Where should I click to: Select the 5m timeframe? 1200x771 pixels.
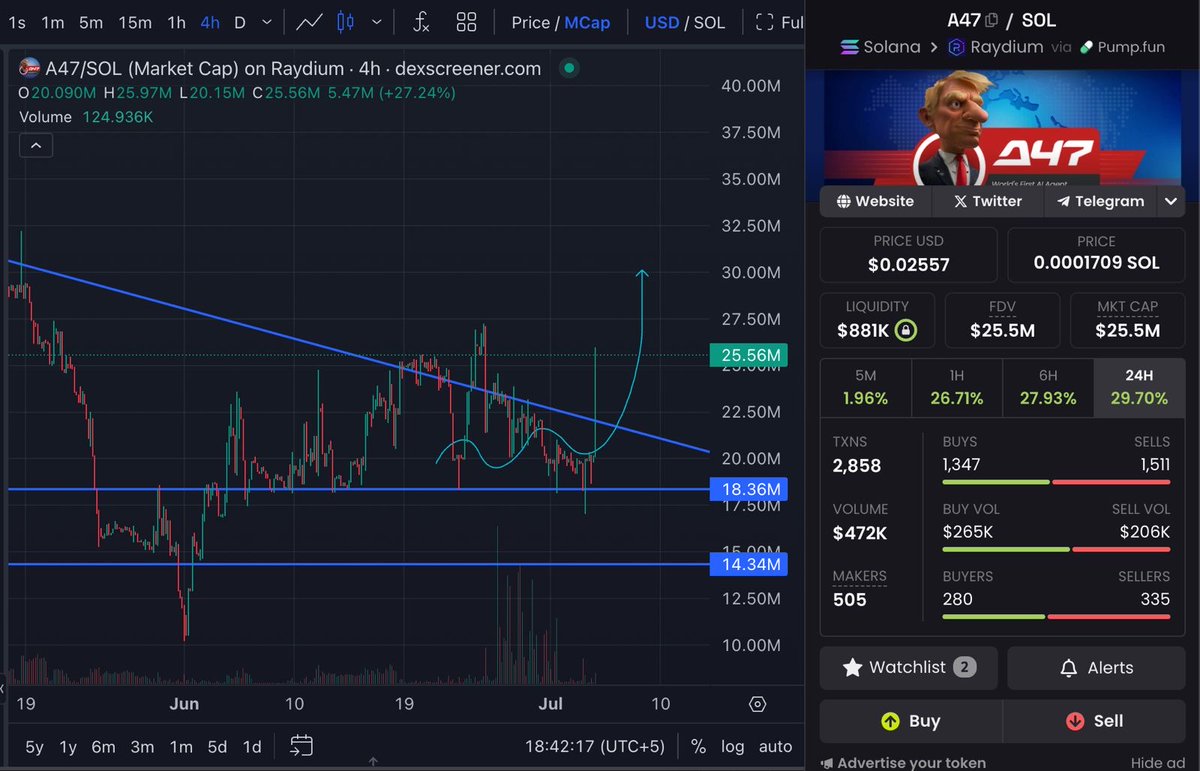click(x=90, y=22)
